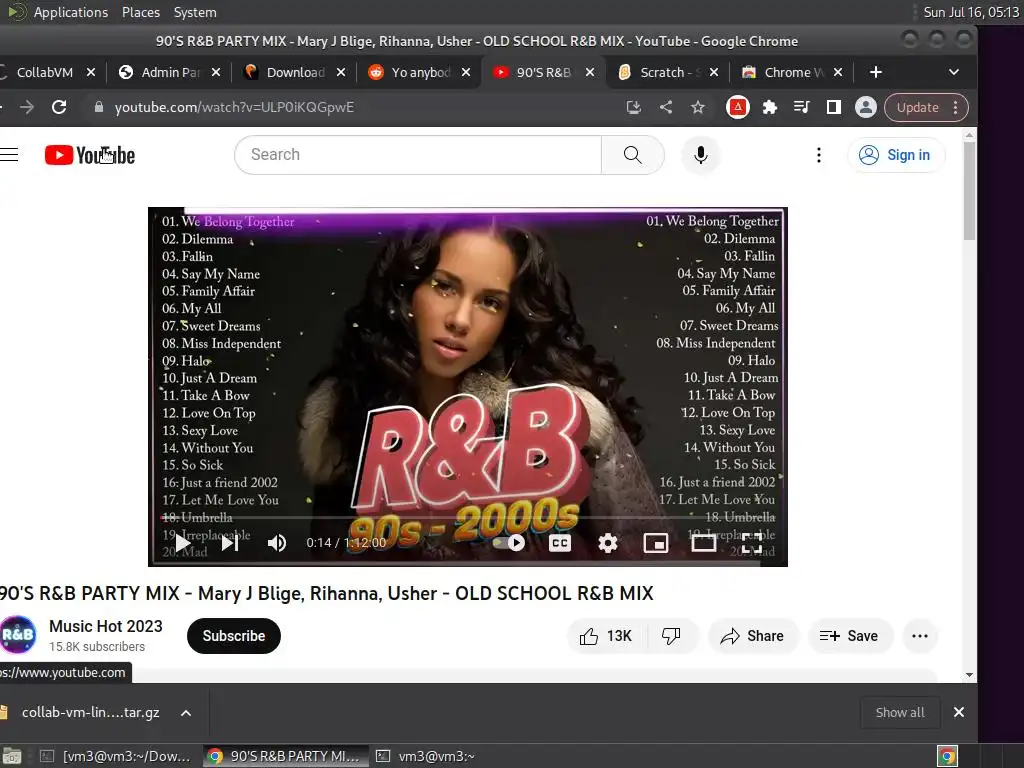1024x768 pixels.
Task: Open the media controls icon in Chrome
Action: point(801,107)
